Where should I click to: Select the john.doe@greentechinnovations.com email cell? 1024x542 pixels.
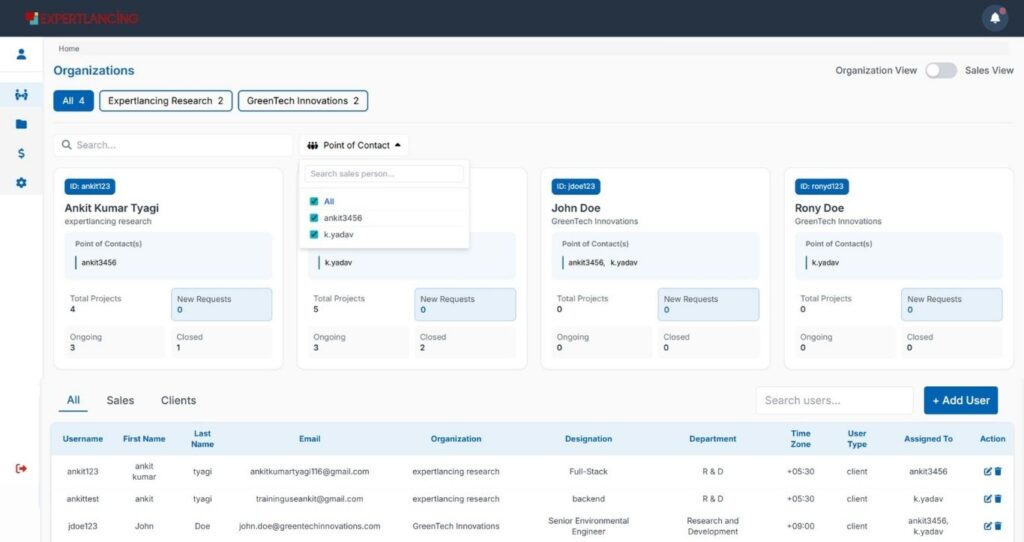pos(310,526)
